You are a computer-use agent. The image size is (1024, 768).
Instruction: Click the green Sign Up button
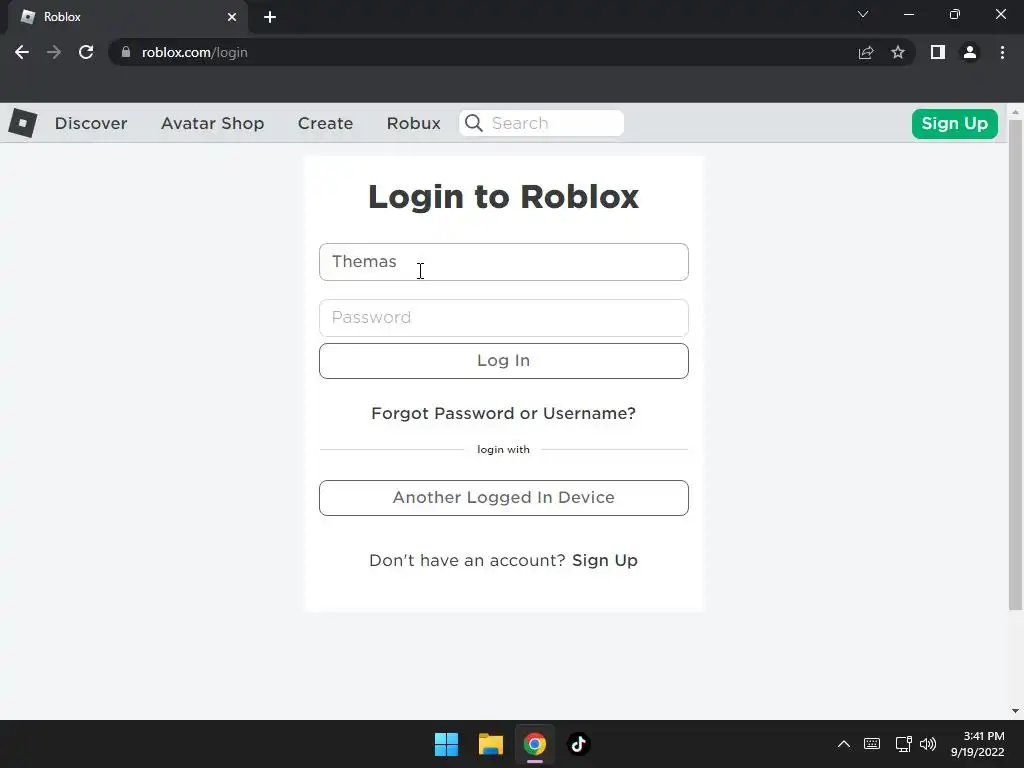[x=954, y=123]
